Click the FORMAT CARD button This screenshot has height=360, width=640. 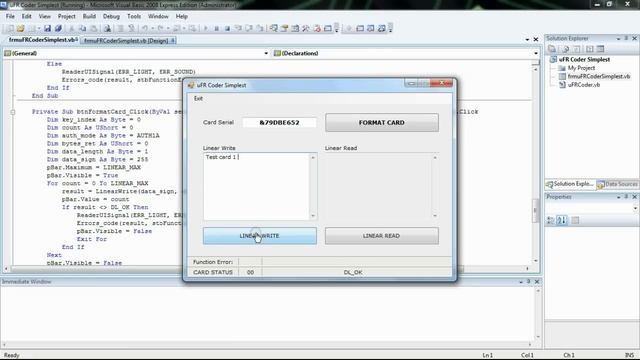click(382, 122)
